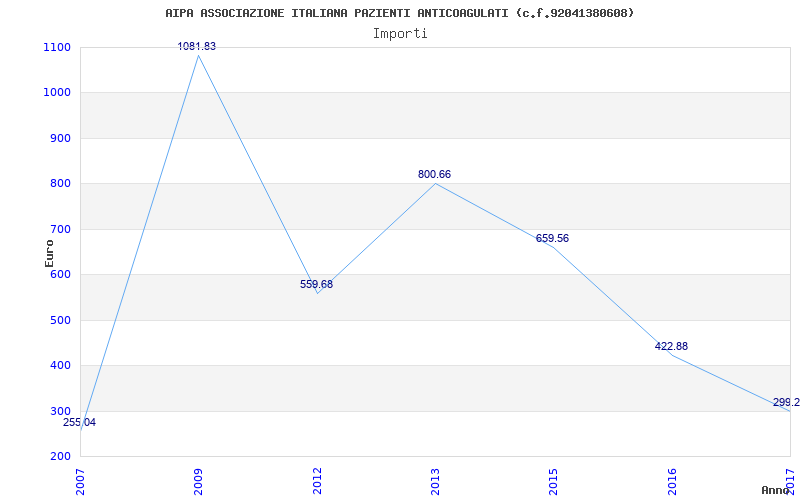Click the 255.04 data label
Screen dimensions: 800x500
(x=79, y=422)
